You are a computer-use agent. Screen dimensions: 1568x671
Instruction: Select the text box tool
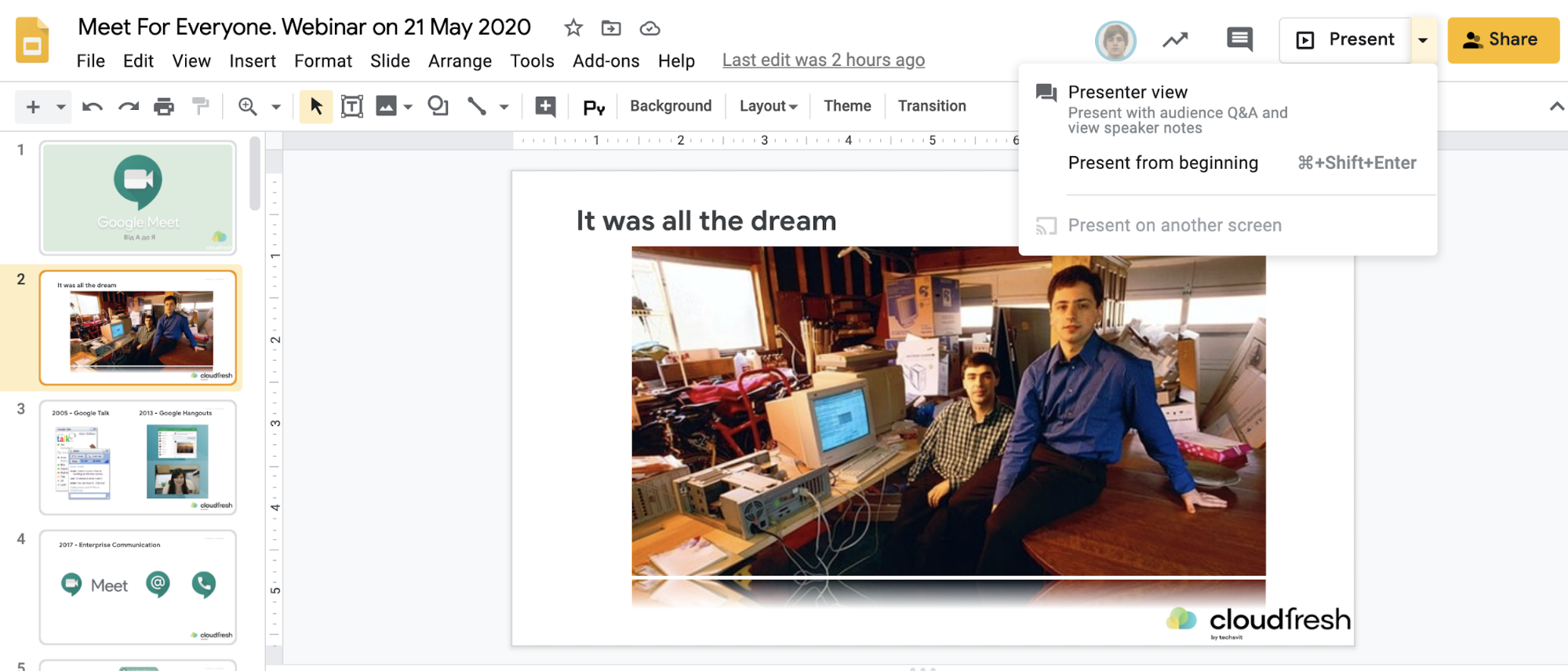tap(352, 106)
